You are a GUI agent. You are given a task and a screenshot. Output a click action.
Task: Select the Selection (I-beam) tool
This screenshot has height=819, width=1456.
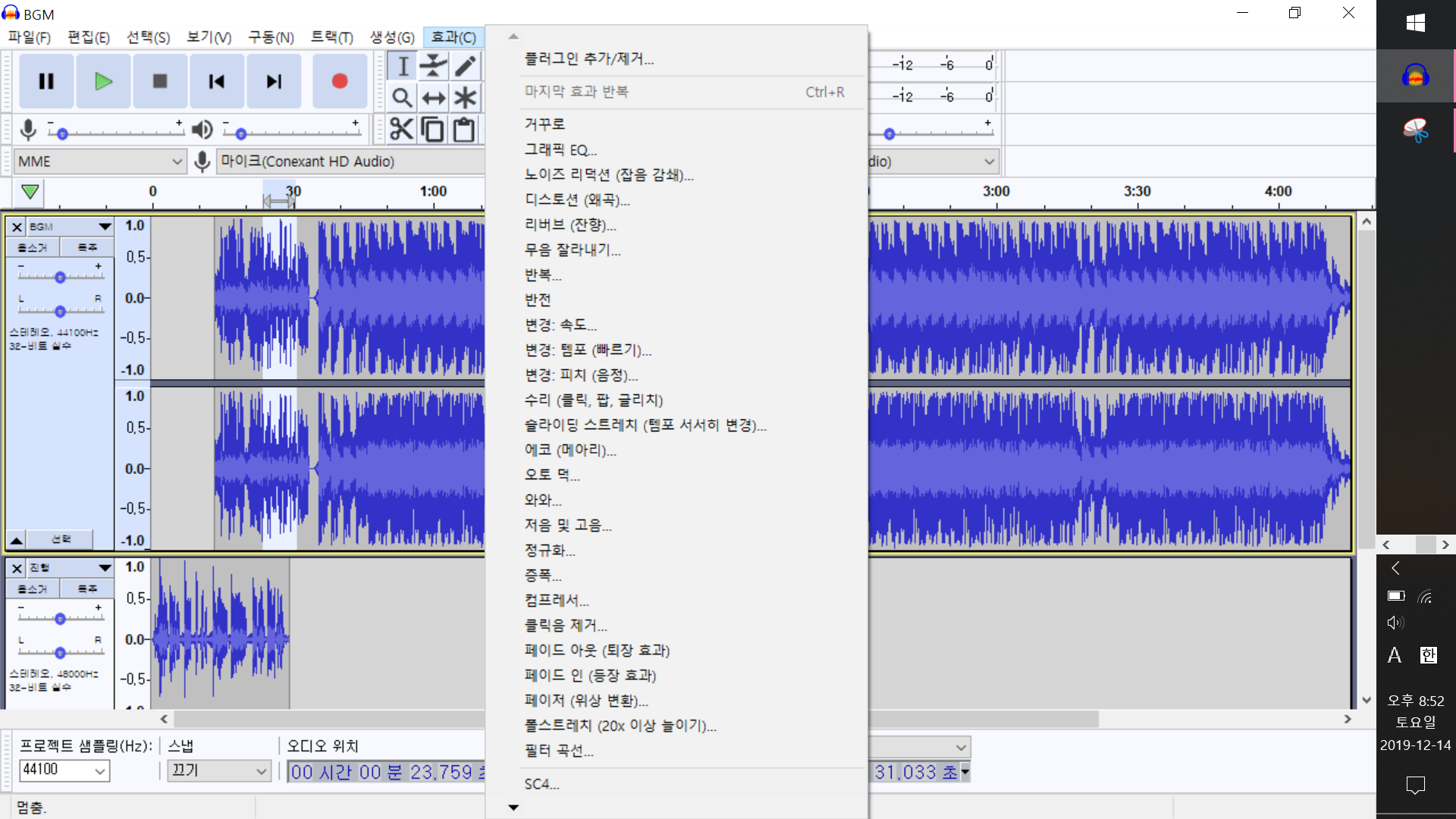[x=403, y=66]
